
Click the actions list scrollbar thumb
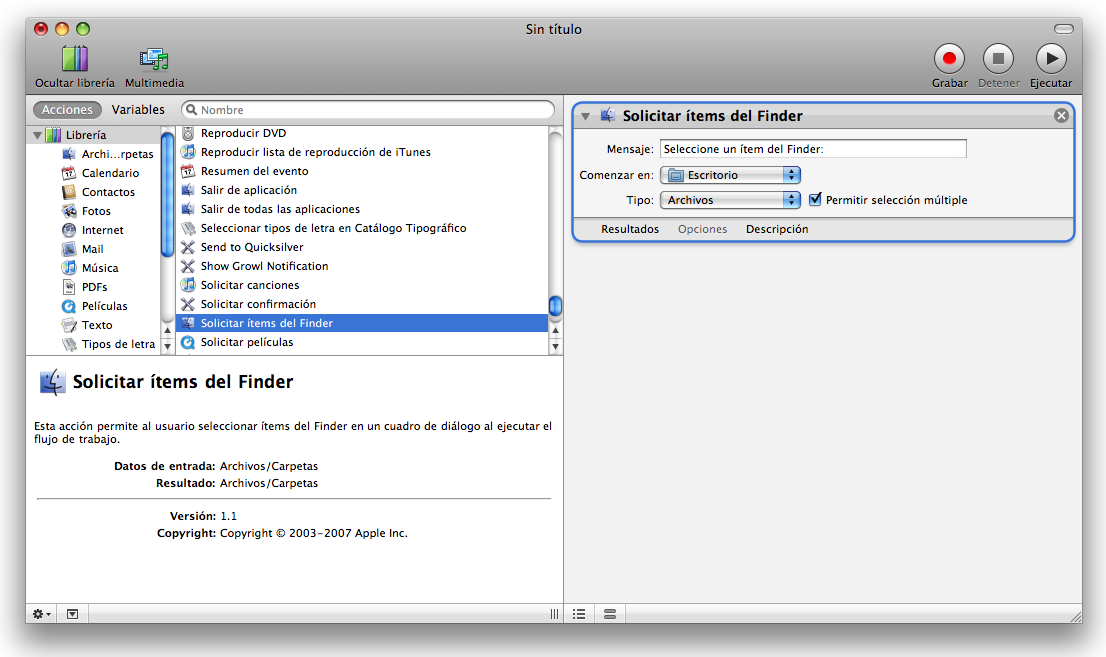pos(555,306)
